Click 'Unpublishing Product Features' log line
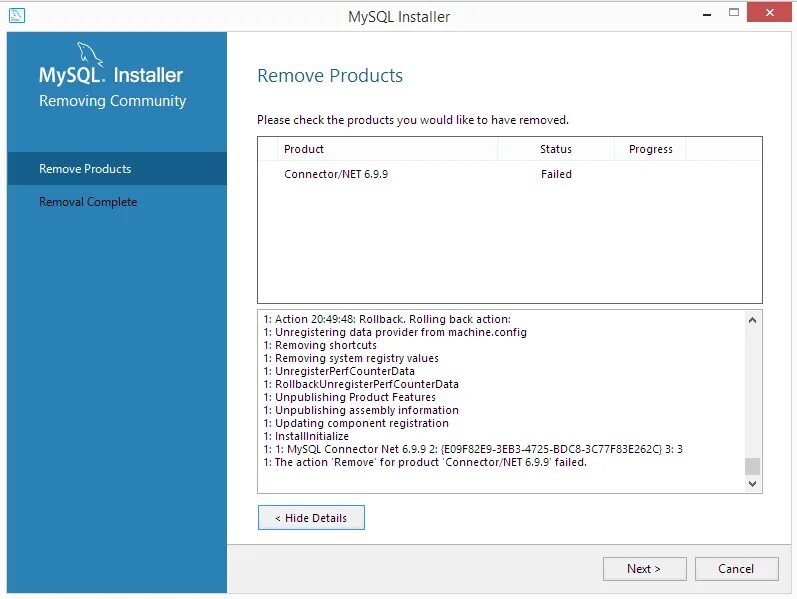This screenshot has width=797, height=599. [x=349, y=397]
